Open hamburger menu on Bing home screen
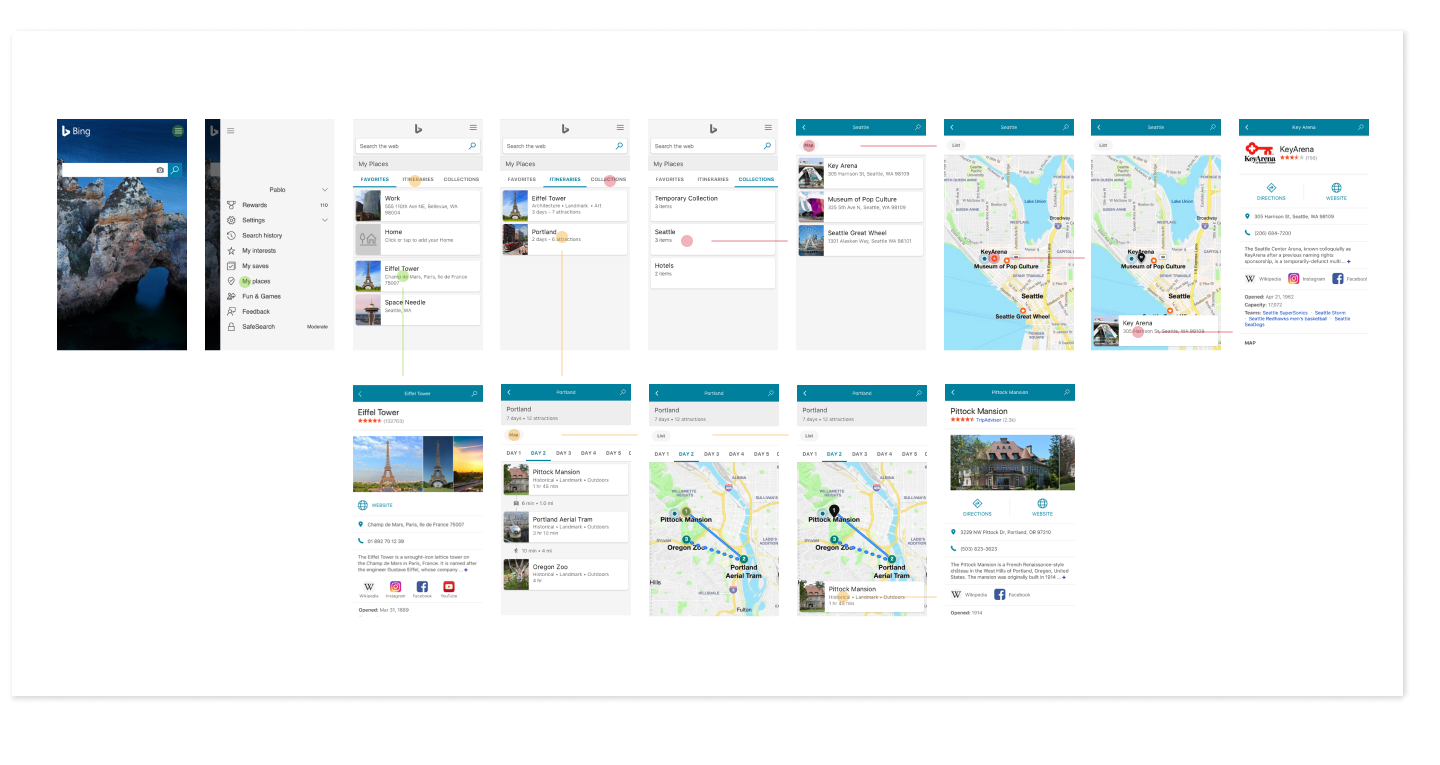This screenshot has width=1440, height=765. pos(178,131)
